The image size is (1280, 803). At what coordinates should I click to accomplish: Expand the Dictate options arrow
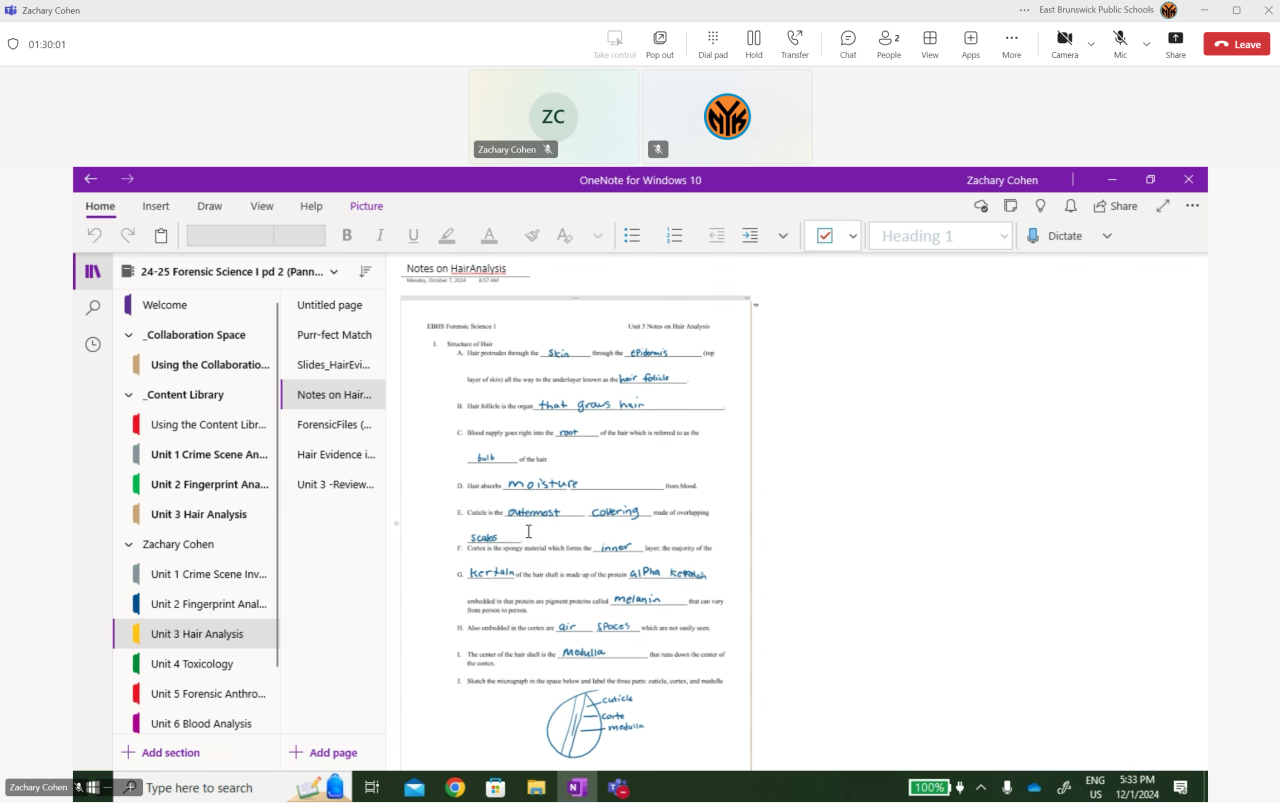1107,236
